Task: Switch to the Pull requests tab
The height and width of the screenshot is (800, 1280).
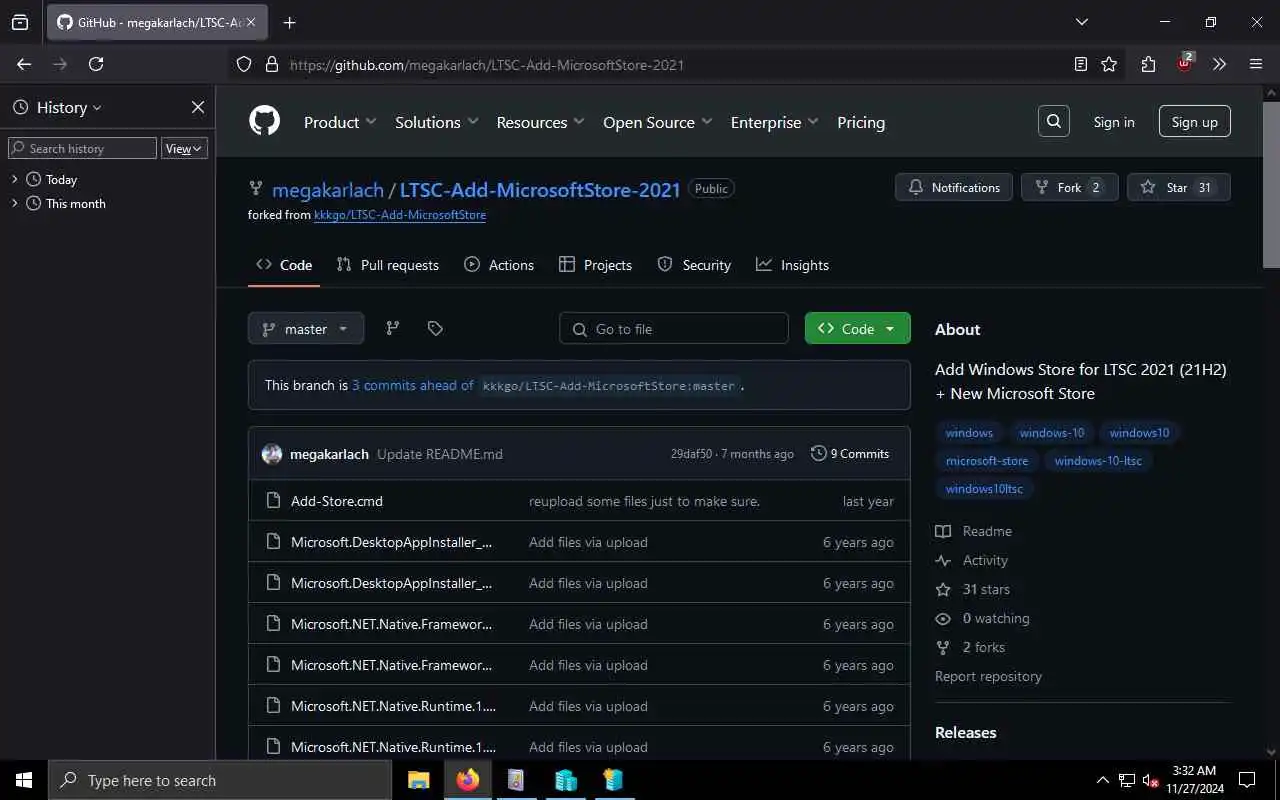Action: tap(388, 265)
